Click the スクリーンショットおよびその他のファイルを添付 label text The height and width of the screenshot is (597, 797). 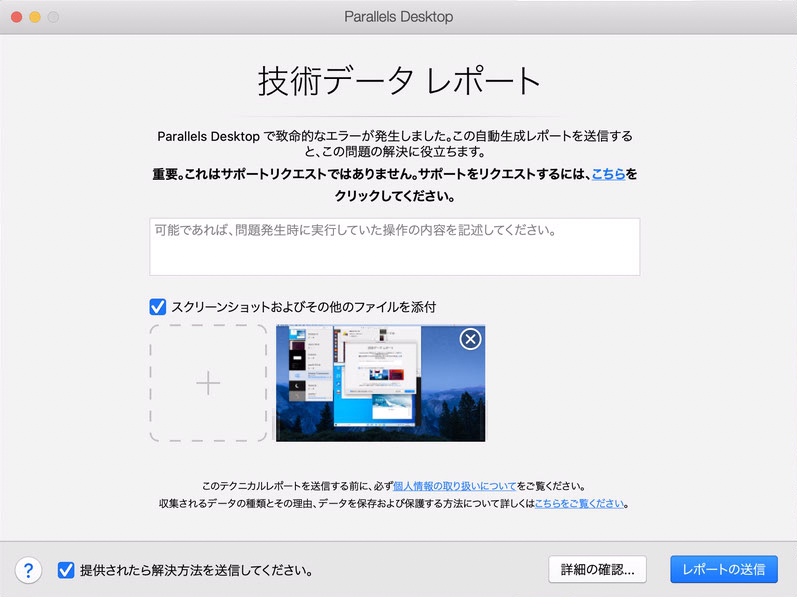point(304,307)
